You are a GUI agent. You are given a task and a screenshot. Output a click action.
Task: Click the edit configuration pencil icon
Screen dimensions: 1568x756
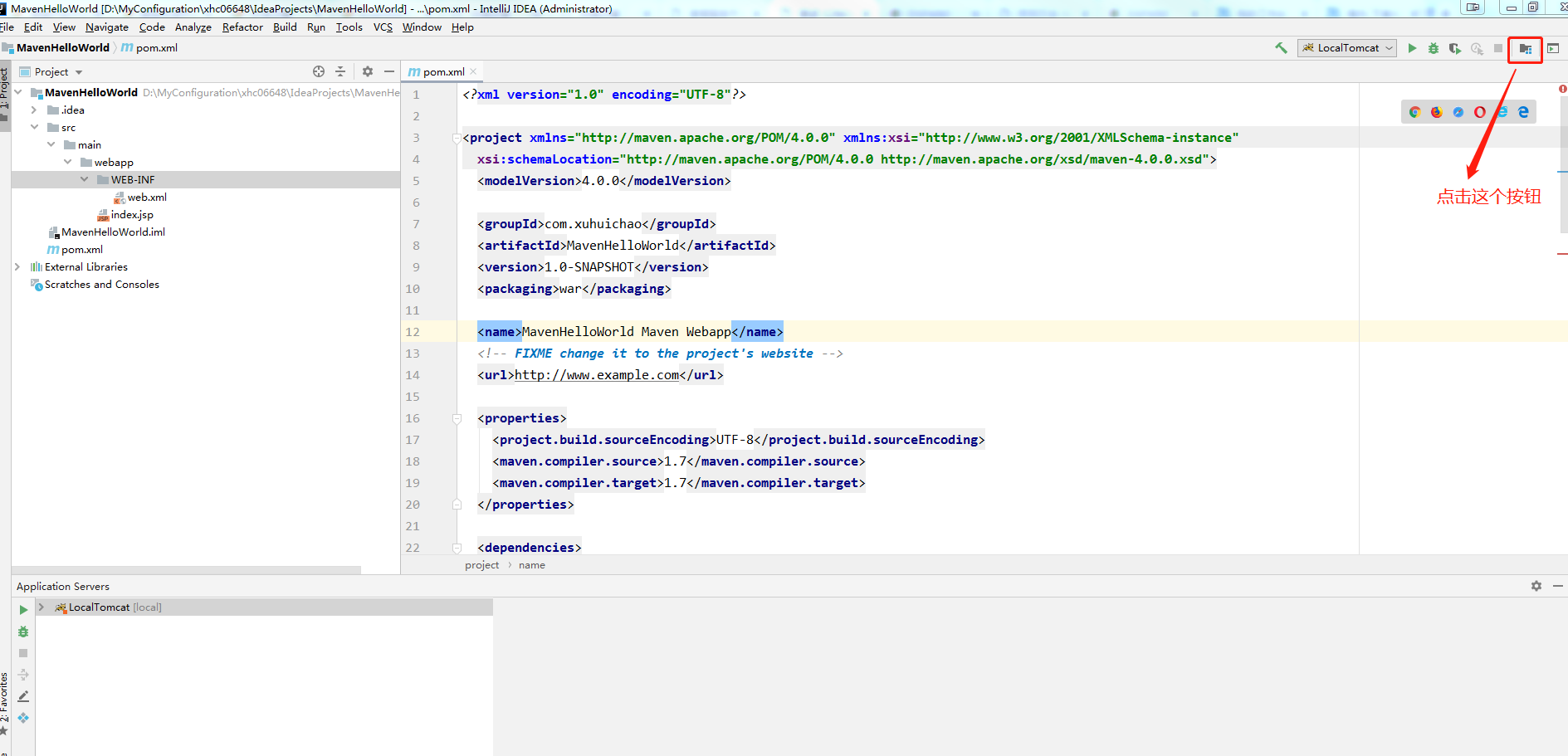(23, 696)
